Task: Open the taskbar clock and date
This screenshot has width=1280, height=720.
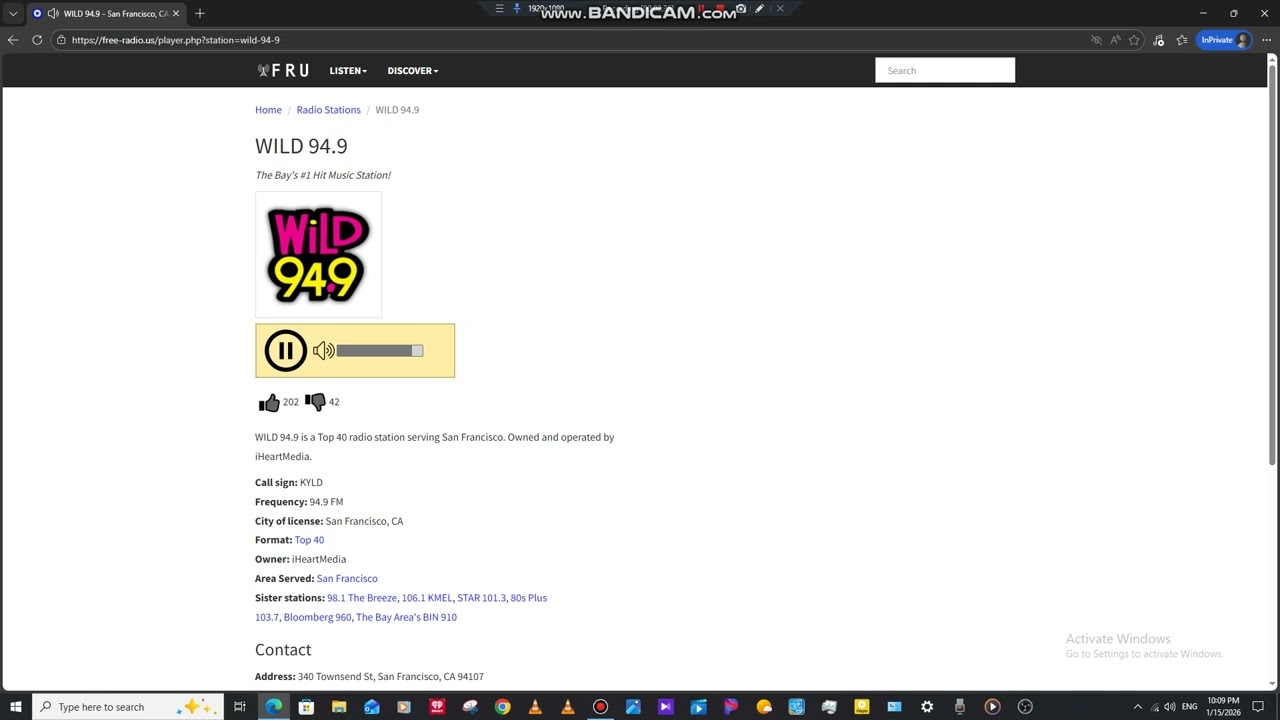Action: coord(1224,707)
